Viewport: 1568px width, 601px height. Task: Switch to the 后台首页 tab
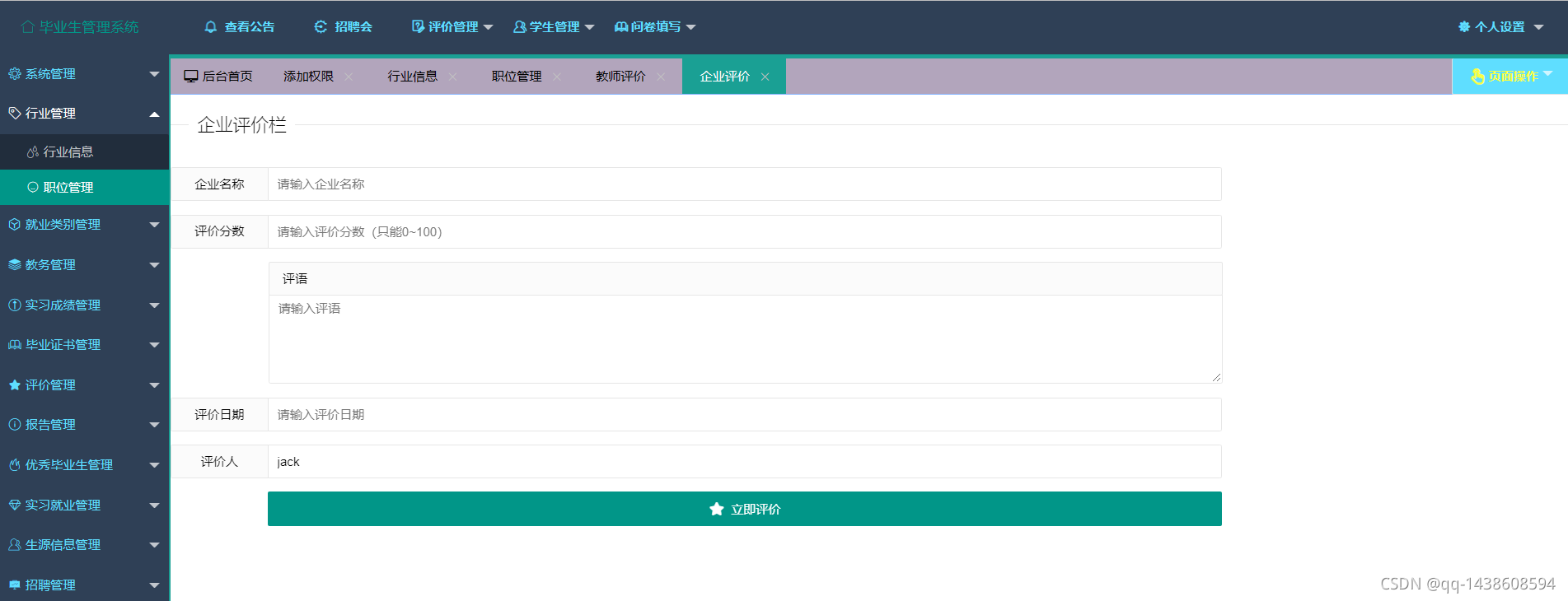[218, 77]
